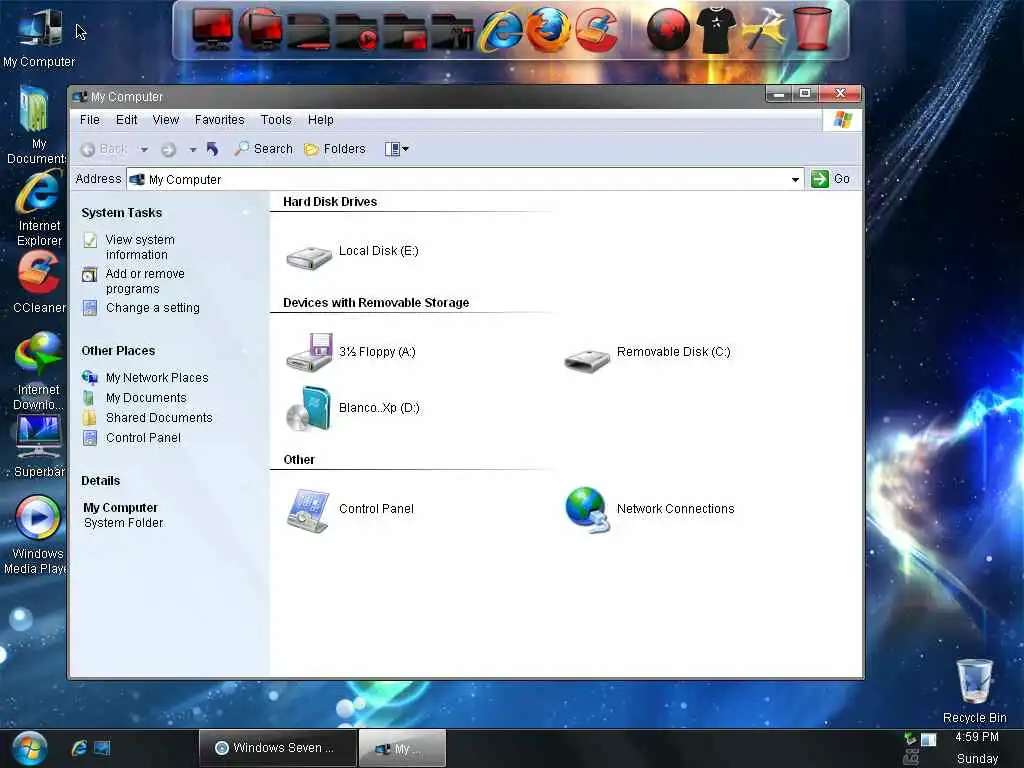
Task: Open the Forward button history dropdown
Action: (193, 150)
